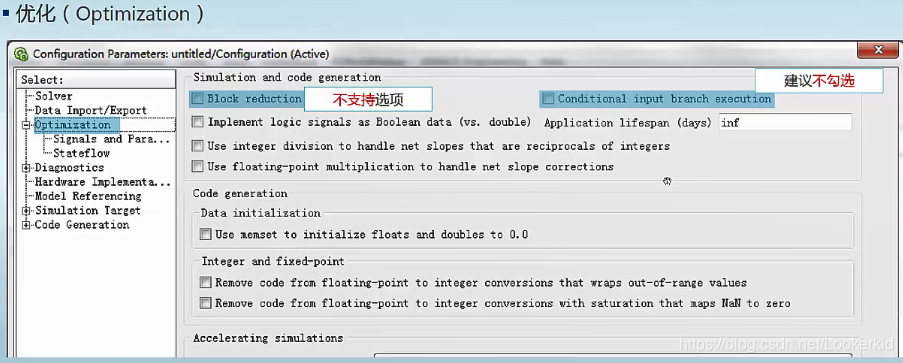Enable Remove code that wraps out-of-range values
The image size is (903, 363).
206,282
